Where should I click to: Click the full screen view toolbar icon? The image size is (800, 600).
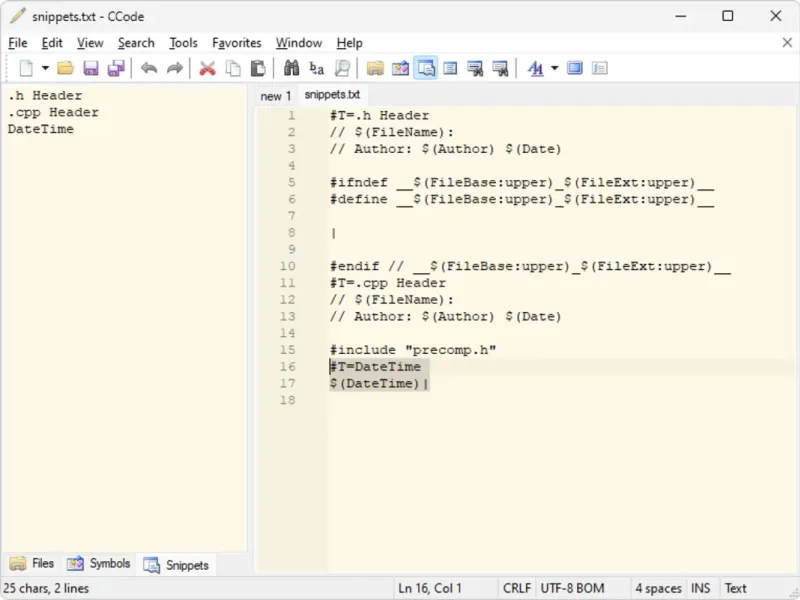point(574,68)
